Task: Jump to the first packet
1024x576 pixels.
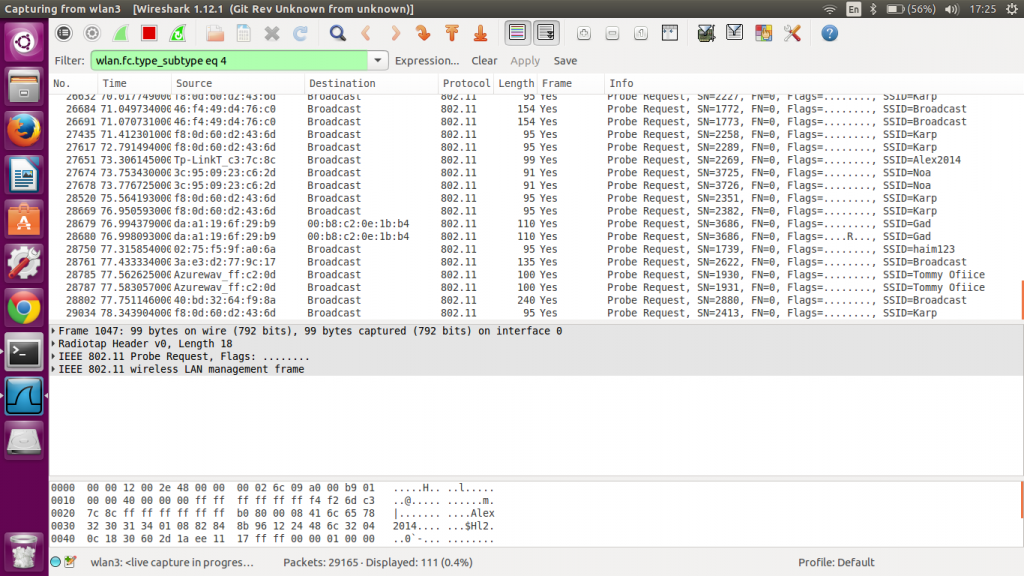Action: [452, 33]
